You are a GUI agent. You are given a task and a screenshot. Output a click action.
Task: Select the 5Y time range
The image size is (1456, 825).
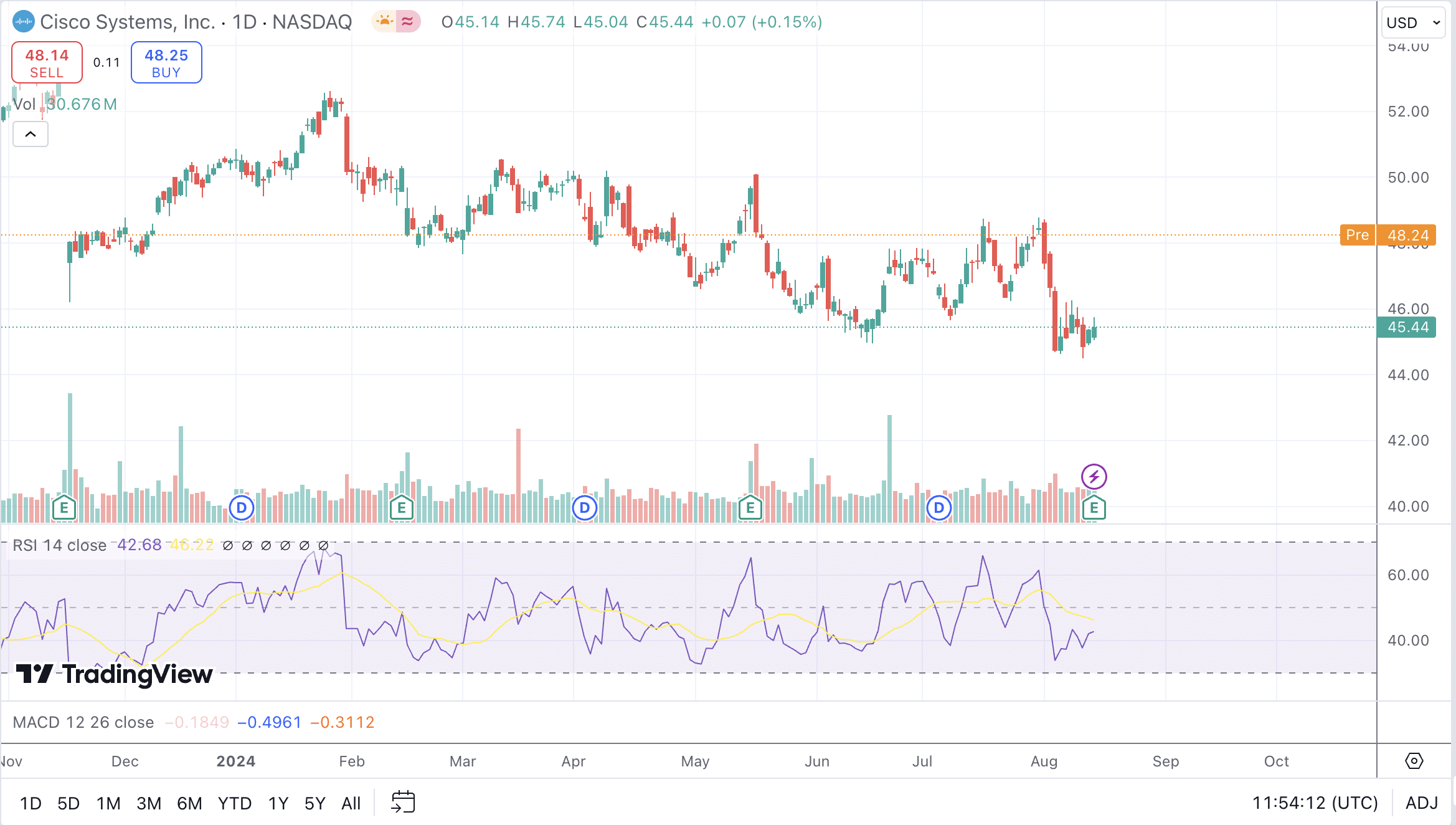coord(314,803)
